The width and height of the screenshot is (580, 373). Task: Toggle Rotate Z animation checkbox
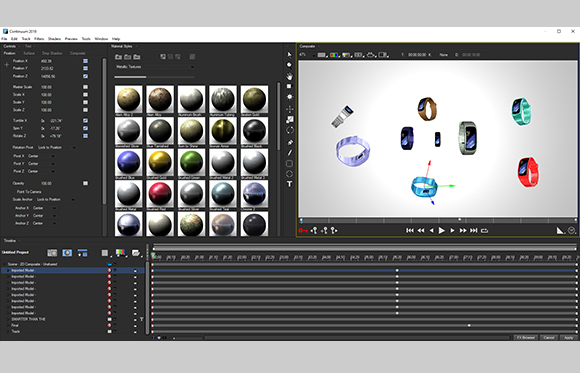[x=85, y=136]
